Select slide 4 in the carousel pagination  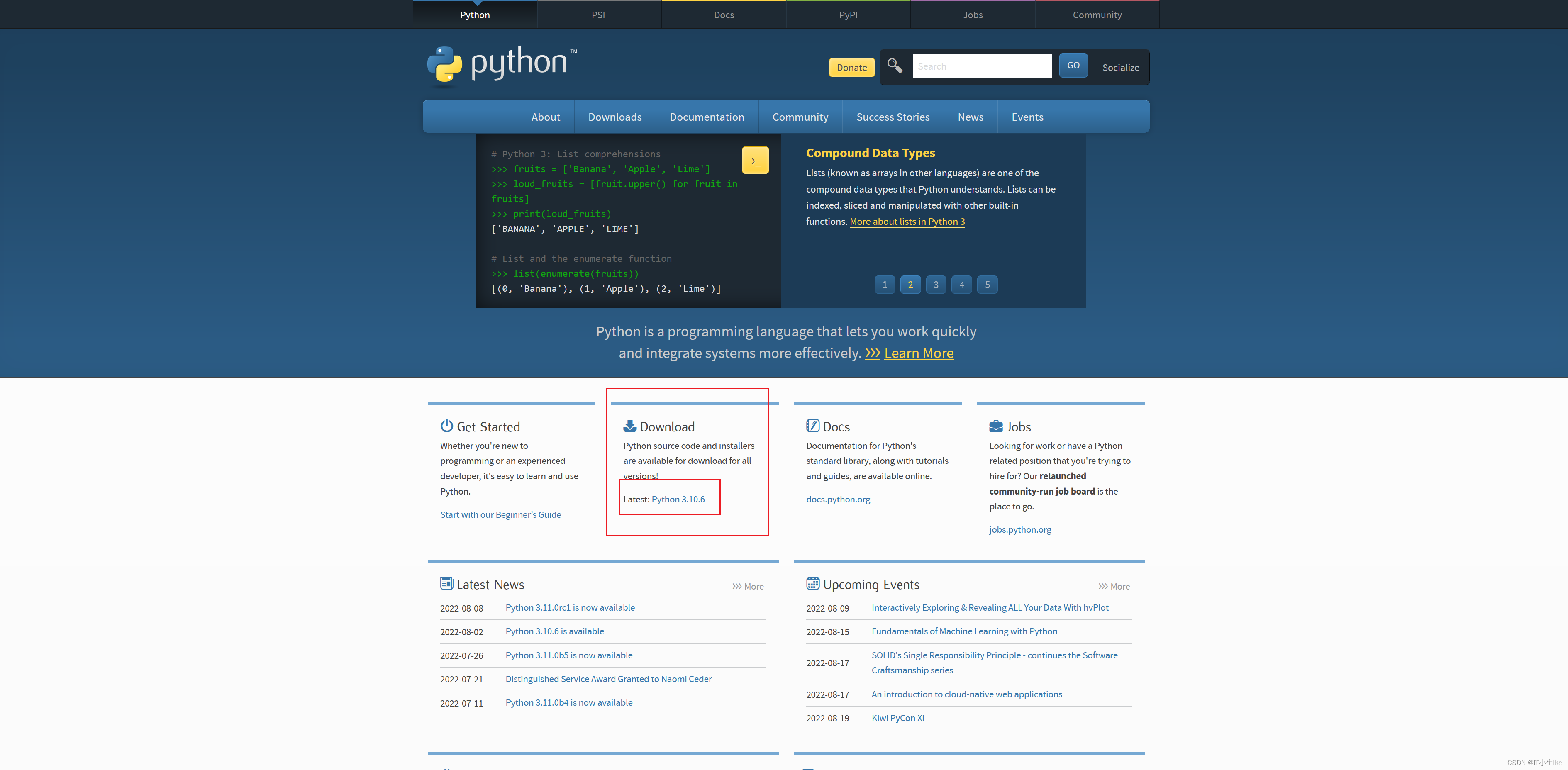click(x=961, y=284)
